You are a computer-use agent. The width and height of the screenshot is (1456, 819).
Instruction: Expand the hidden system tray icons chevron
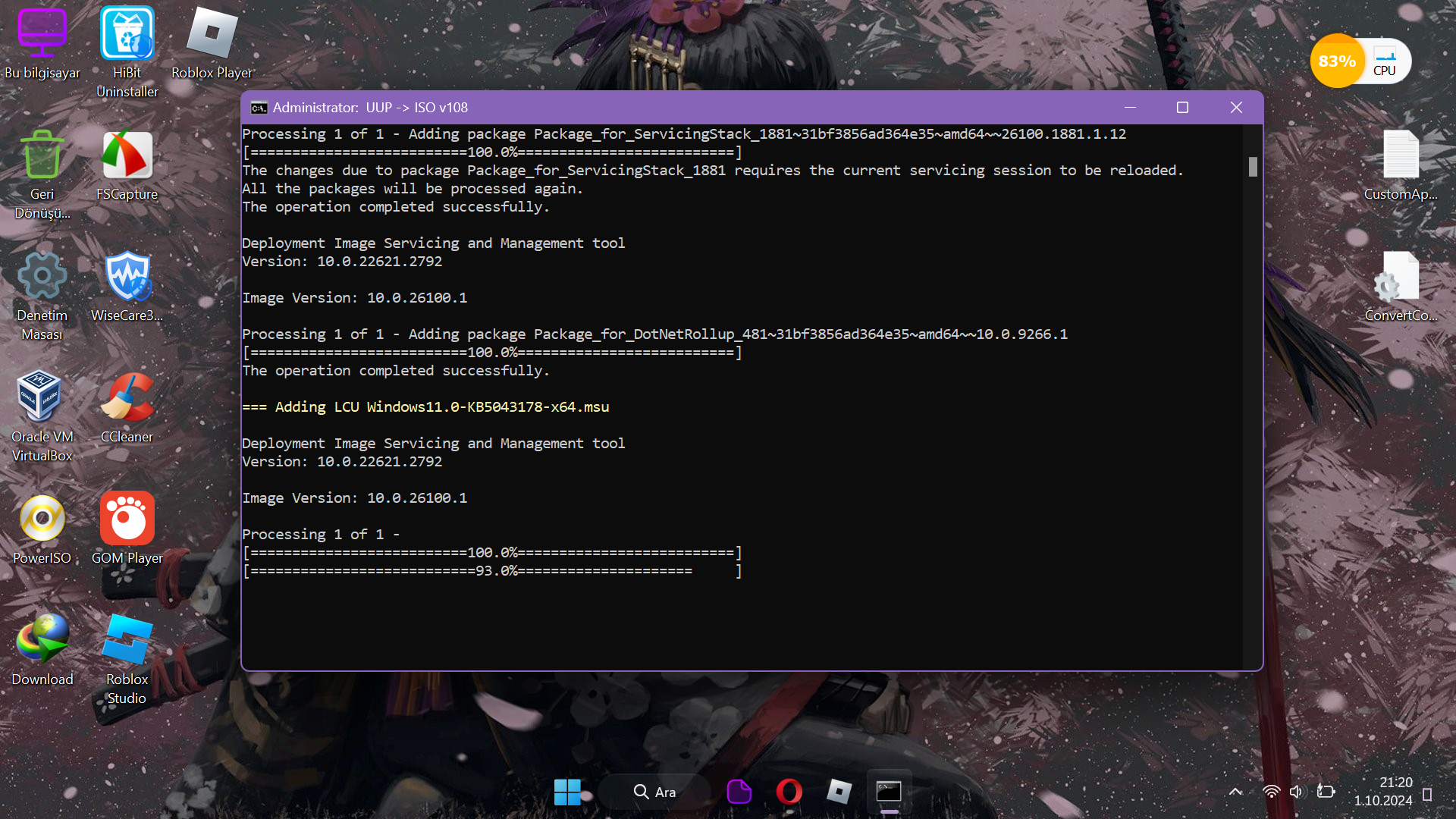click(1235, 792)
